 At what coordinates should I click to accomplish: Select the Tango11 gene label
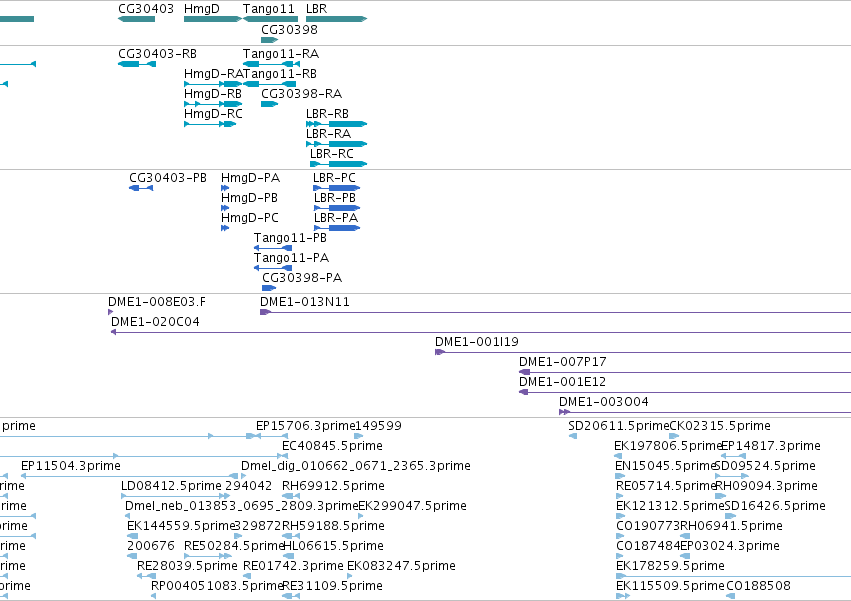[x=269, y=9]
